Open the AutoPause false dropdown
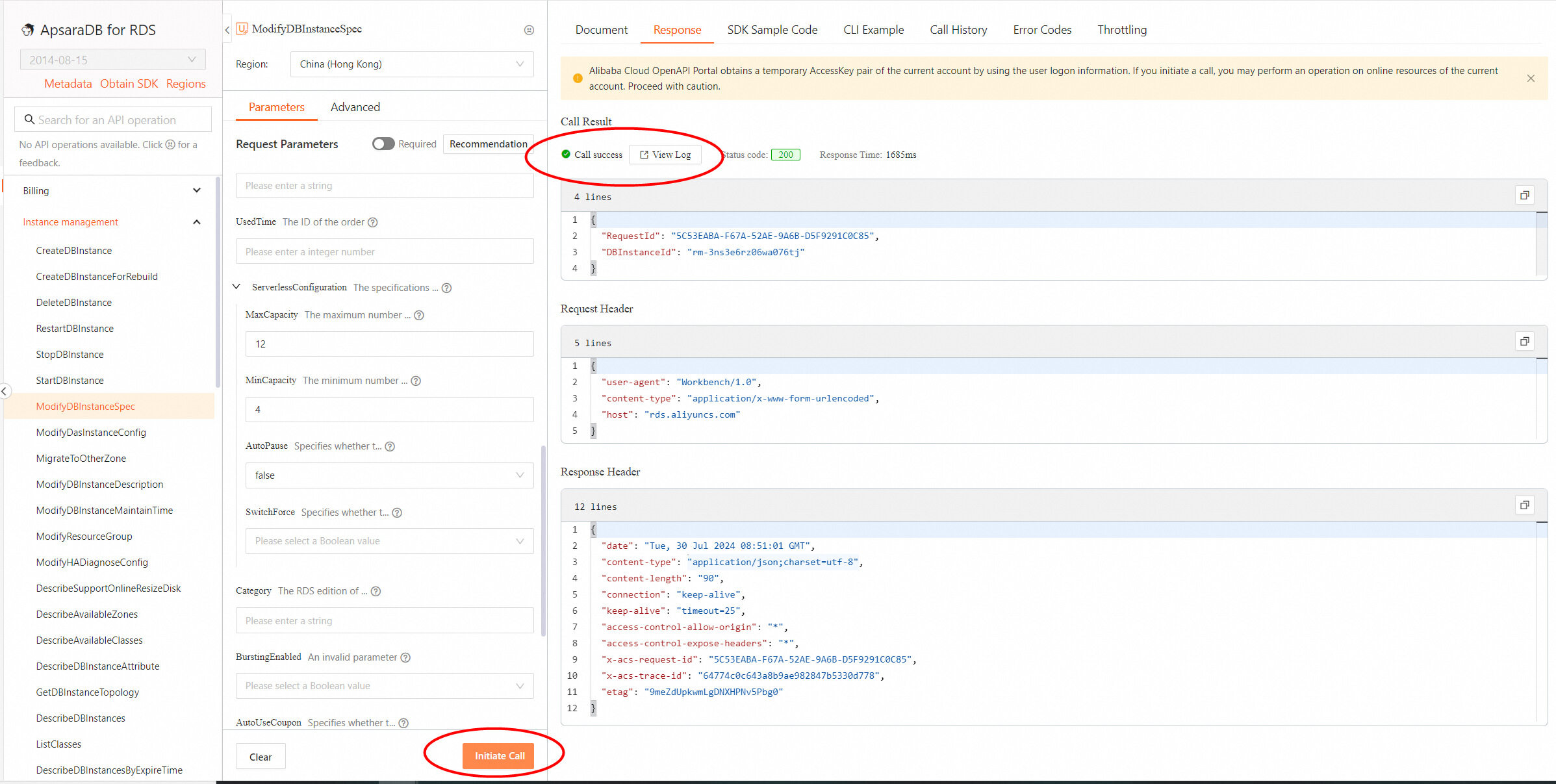 point(389,475)
